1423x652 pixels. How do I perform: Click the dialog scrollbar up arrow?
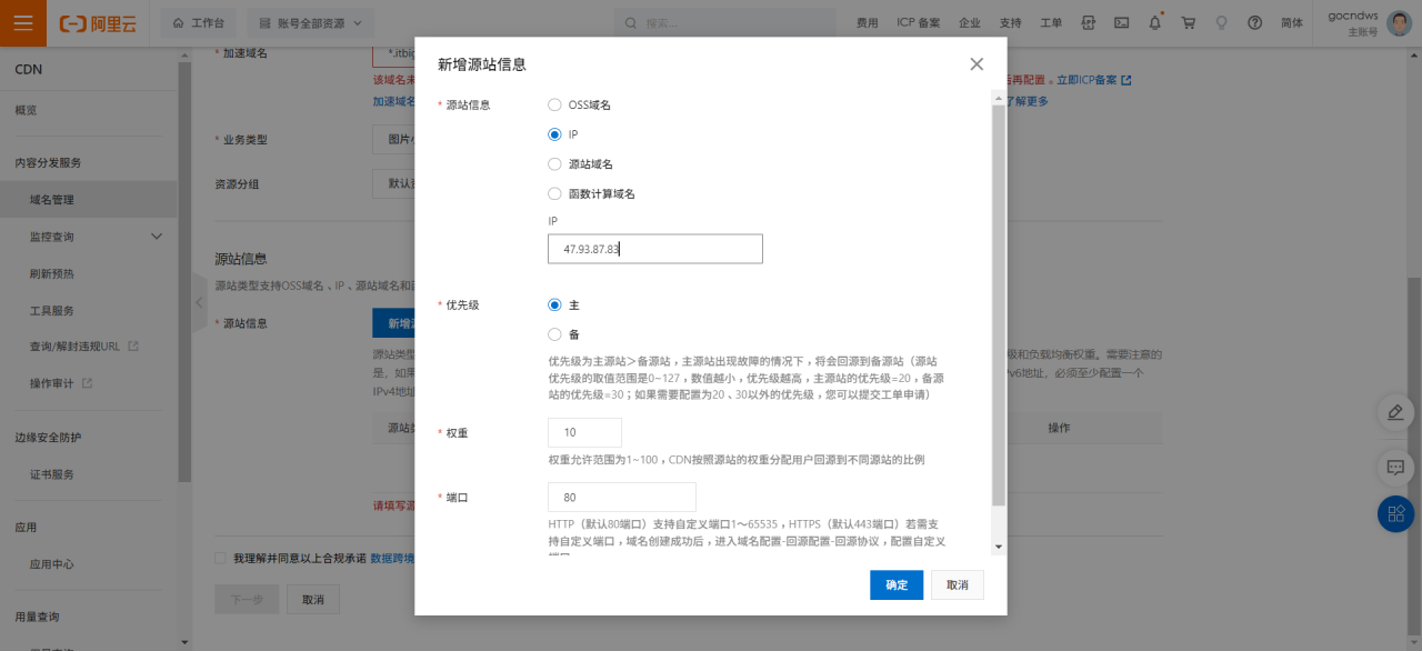coord(998,97)
